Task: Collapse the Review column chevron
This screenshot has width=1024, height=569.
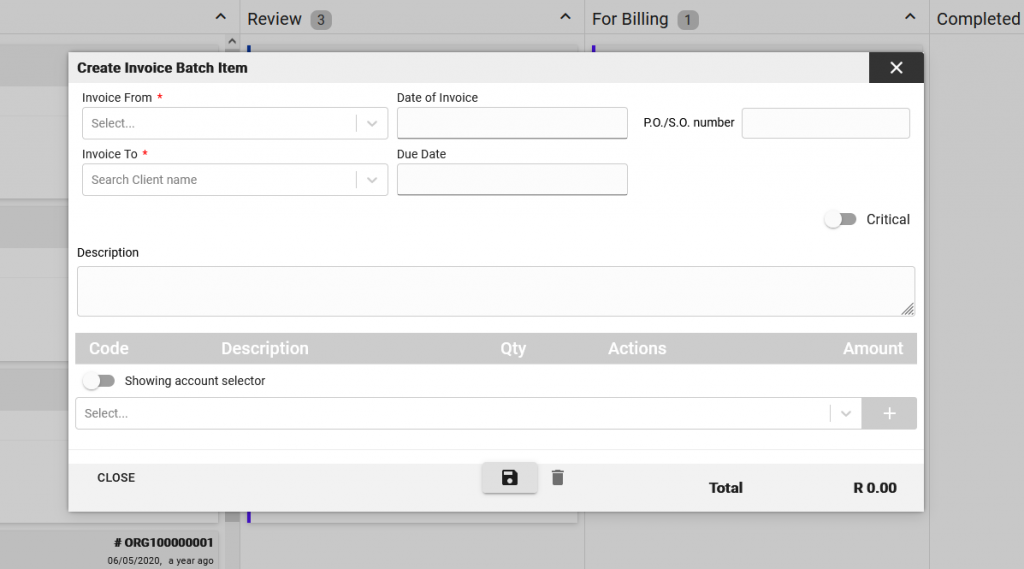Action: point(566,17)
